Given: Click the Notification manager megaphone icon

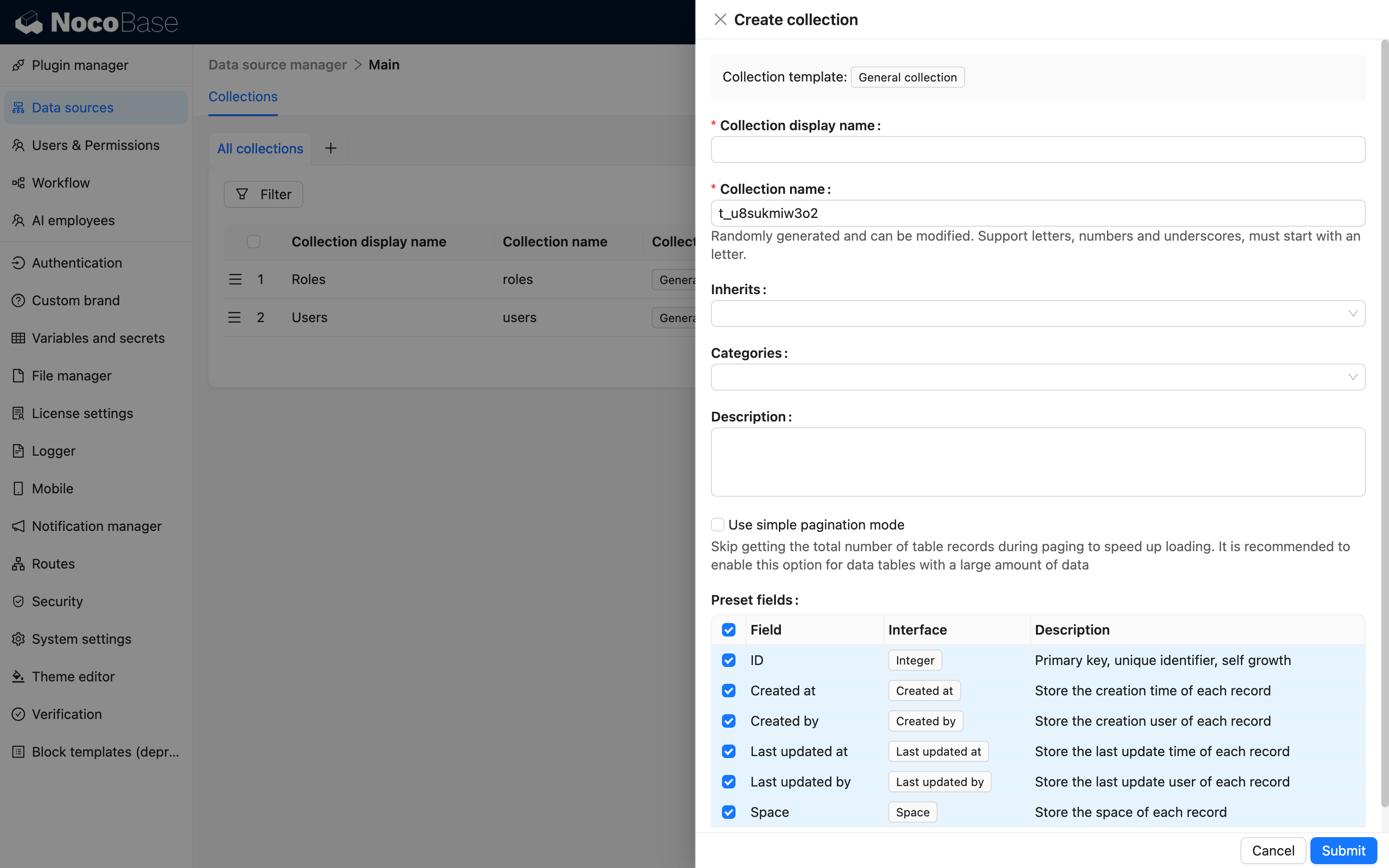Looking at the screenshot, I should [x=18, y=526].
